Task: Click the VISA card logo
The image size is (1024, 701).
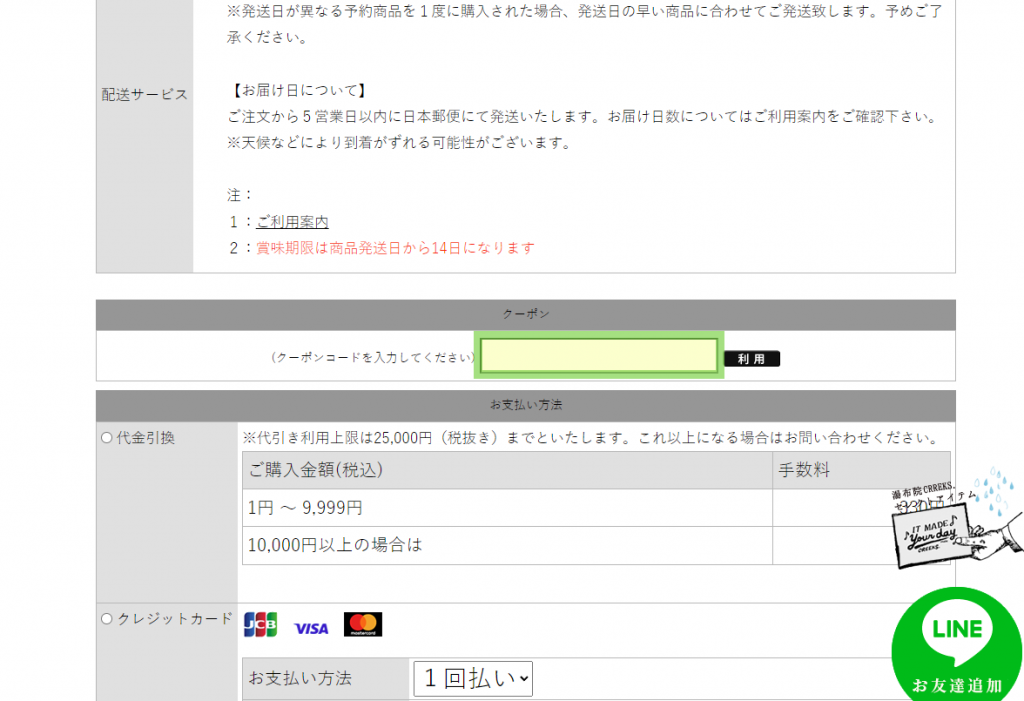Action: (311, 628)
